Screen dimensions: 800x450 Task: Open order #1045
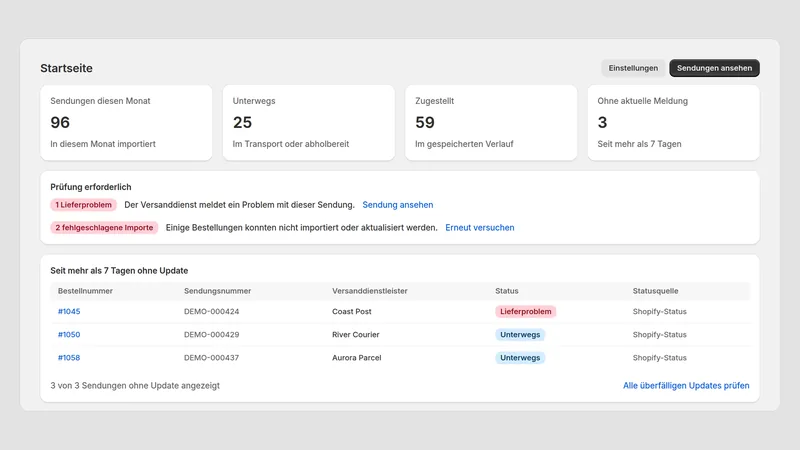(x=69, y=311)
